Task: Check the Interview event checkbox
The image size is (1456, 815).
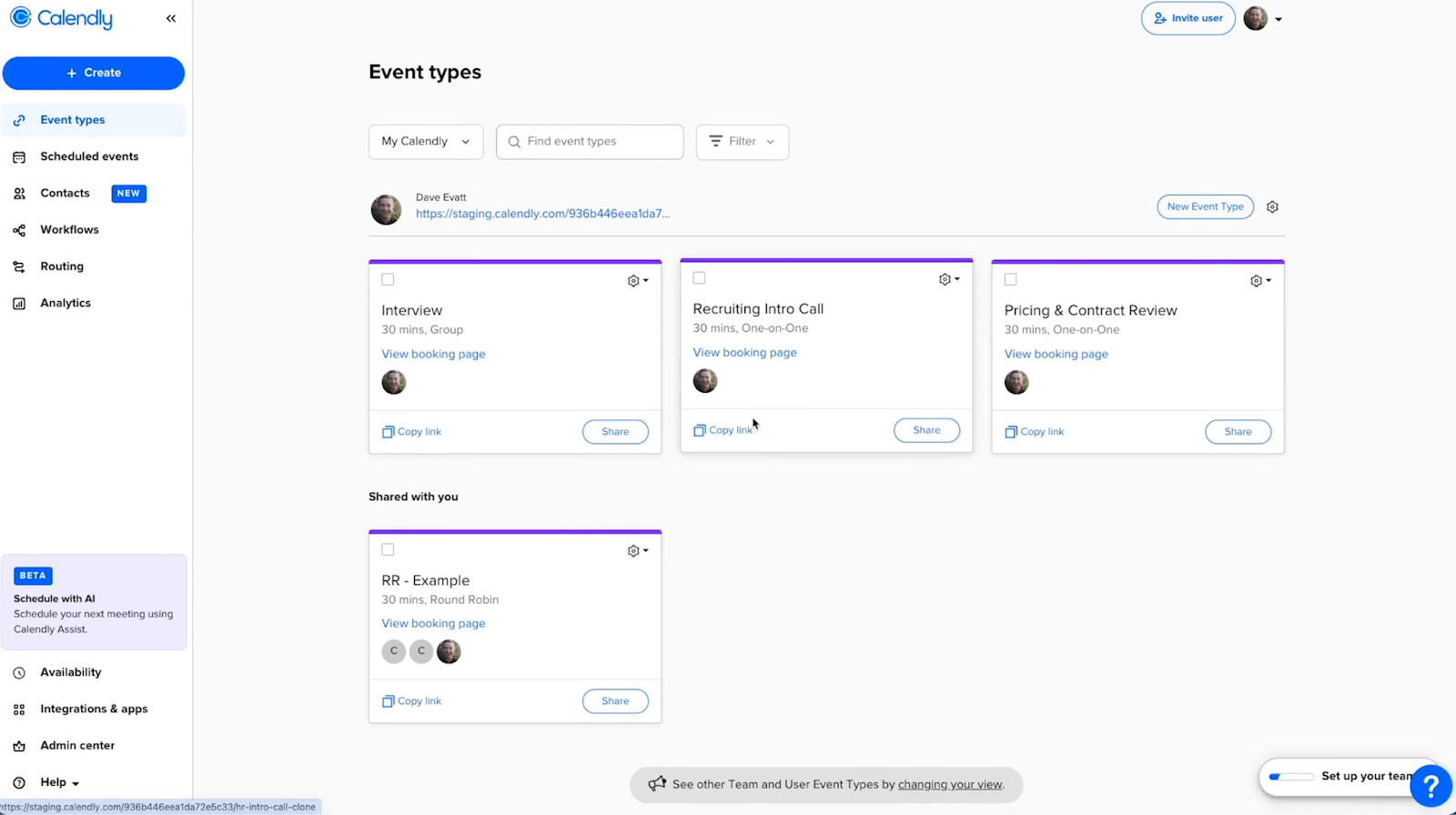Action: 388,280
